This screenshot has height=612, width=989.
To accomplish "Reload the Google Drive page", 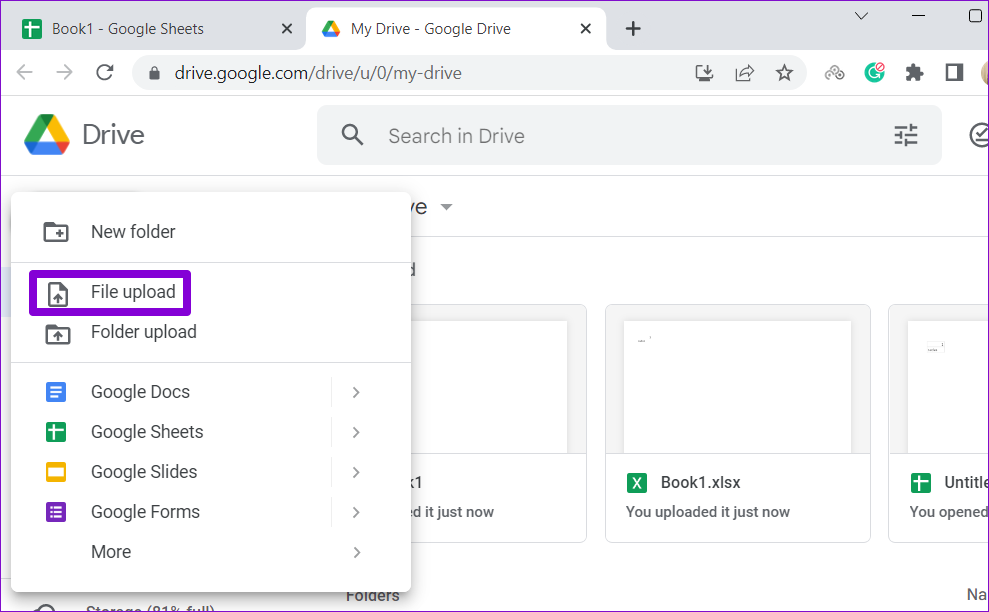I will [105, 73].
